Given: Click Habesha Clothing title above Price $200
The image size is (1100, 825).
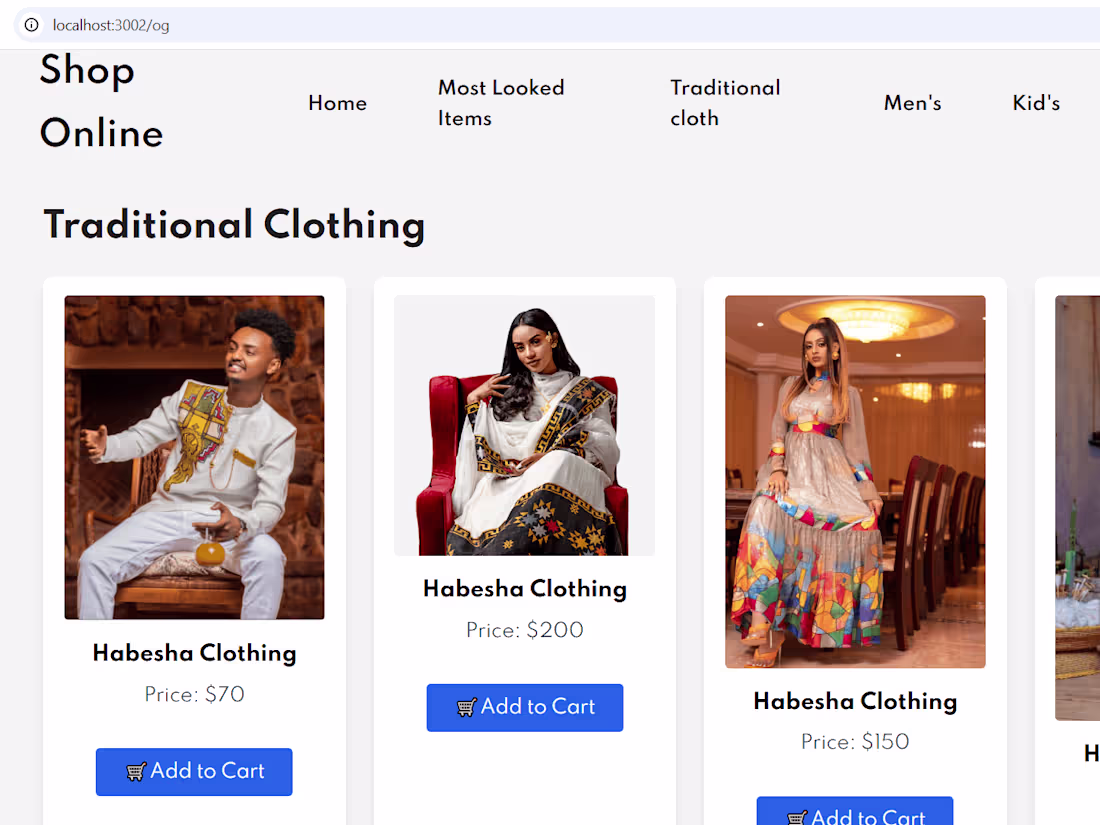Looking at the screenshot, I should click(525, 589).
